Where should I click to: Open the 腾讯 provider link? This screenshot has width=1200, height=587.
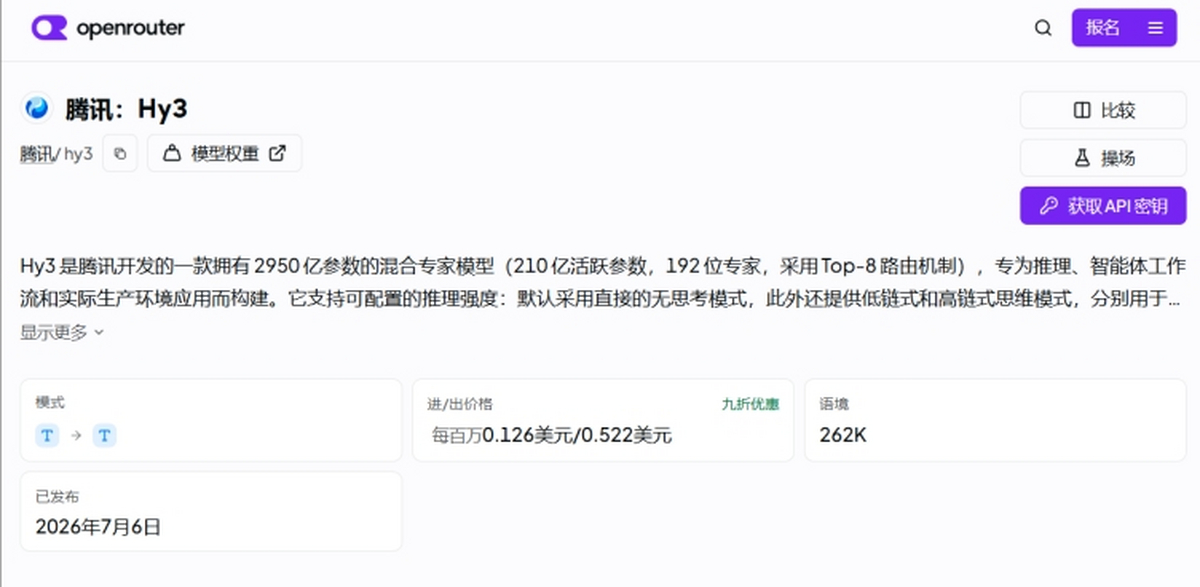(36, 154)
